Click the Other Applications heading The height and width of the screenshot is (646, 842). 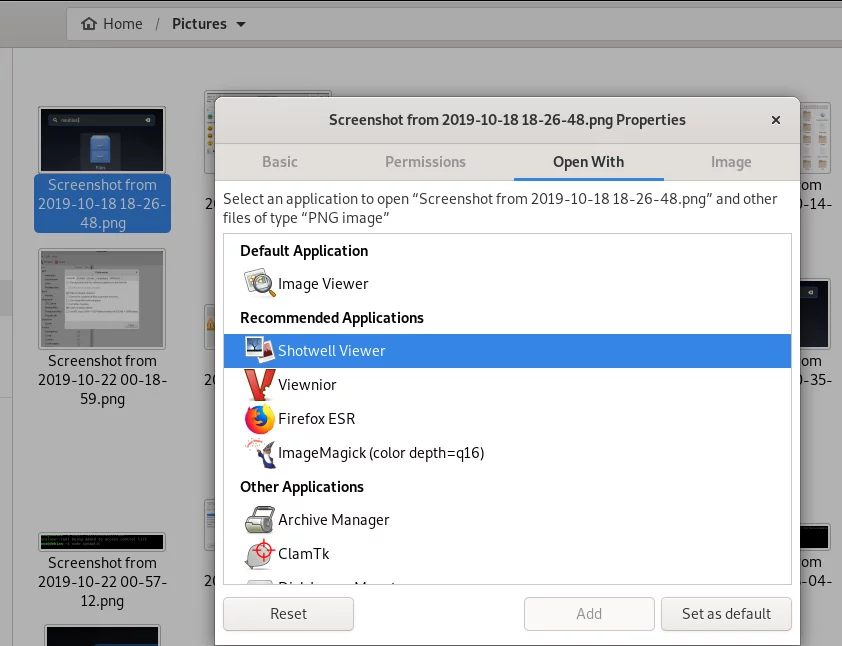(302, 487)
